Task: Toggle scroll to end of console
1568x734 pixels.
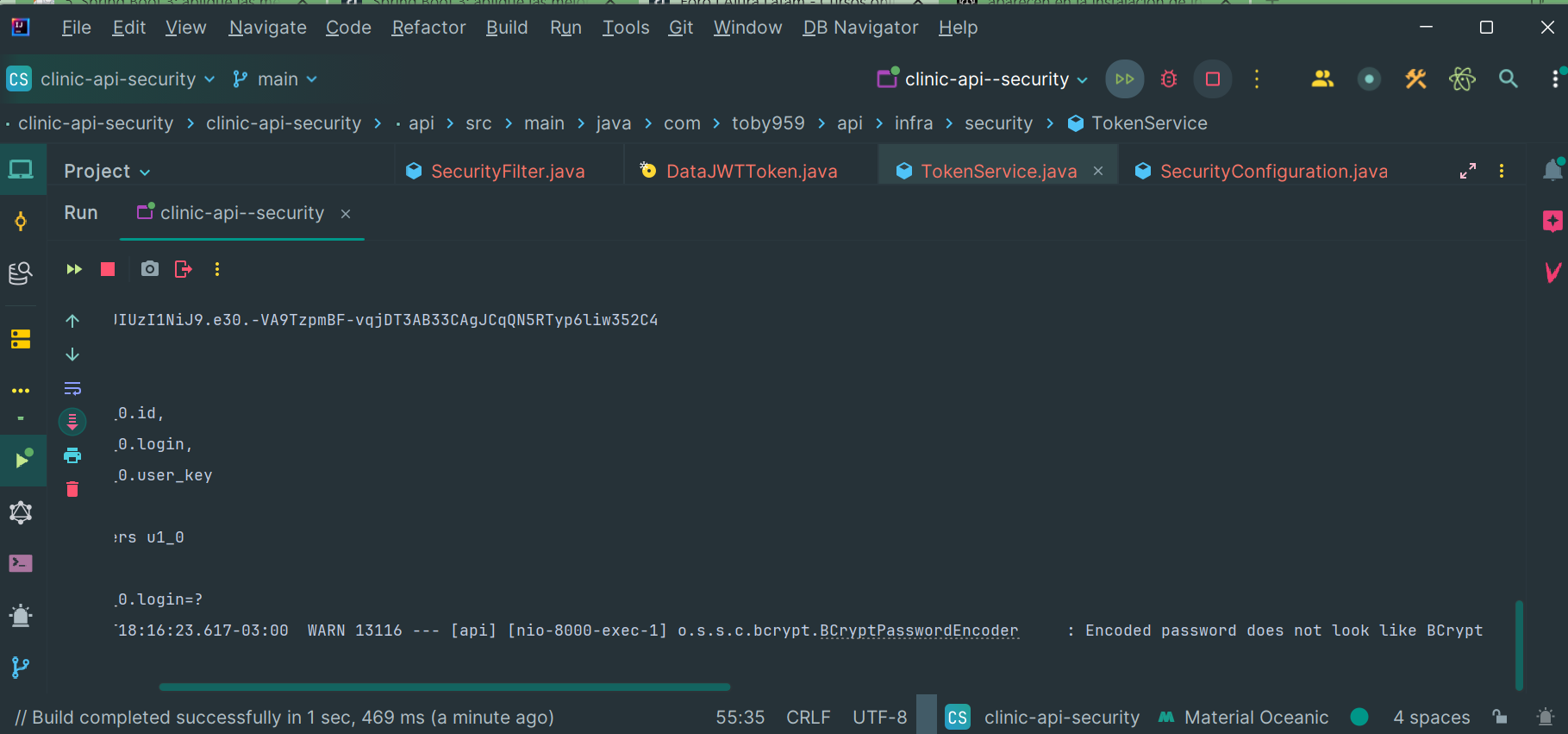Action: (72, 422)
